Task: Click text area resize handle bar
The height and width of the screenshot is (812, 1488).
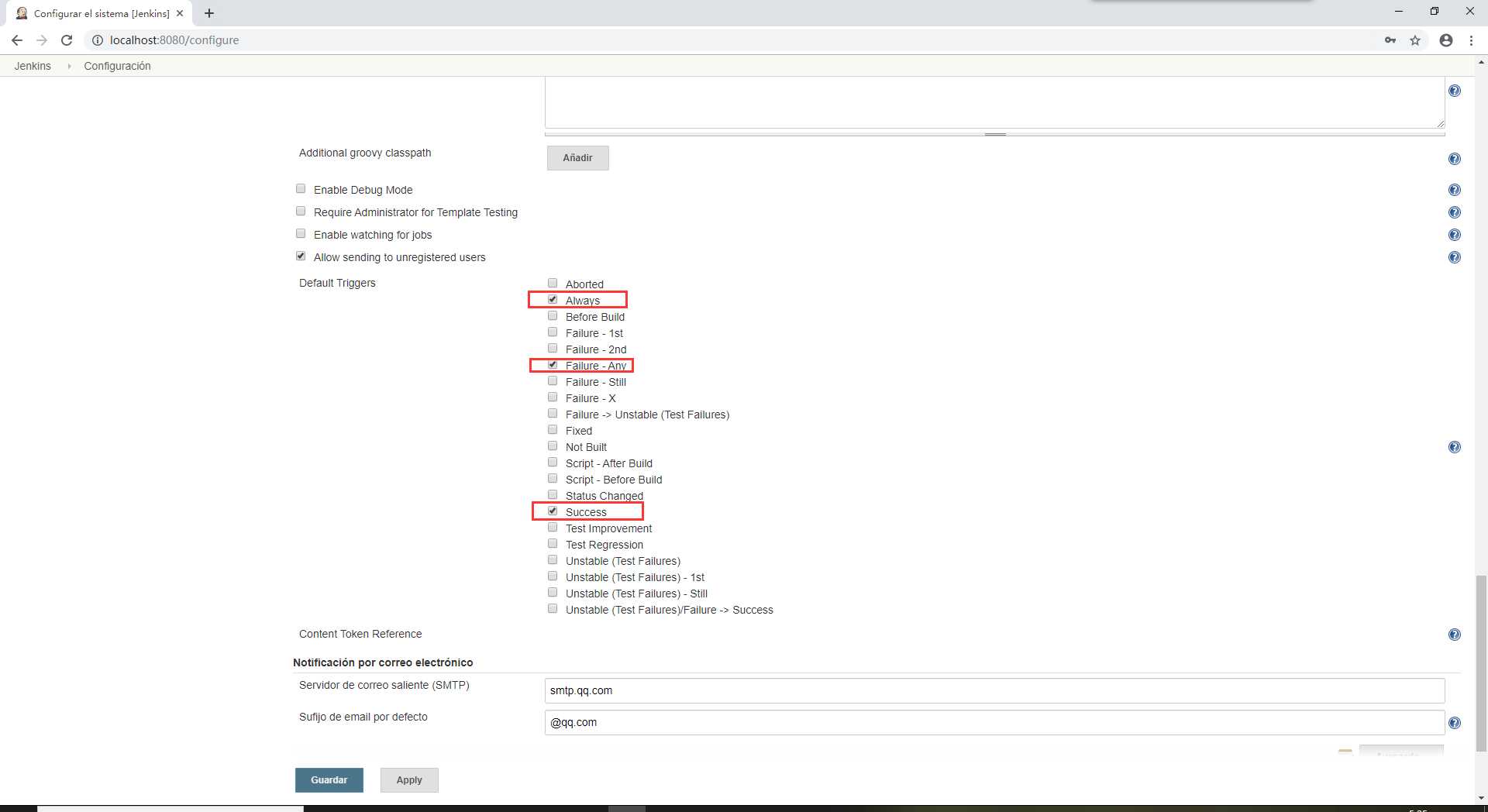Action: point(995,134)
